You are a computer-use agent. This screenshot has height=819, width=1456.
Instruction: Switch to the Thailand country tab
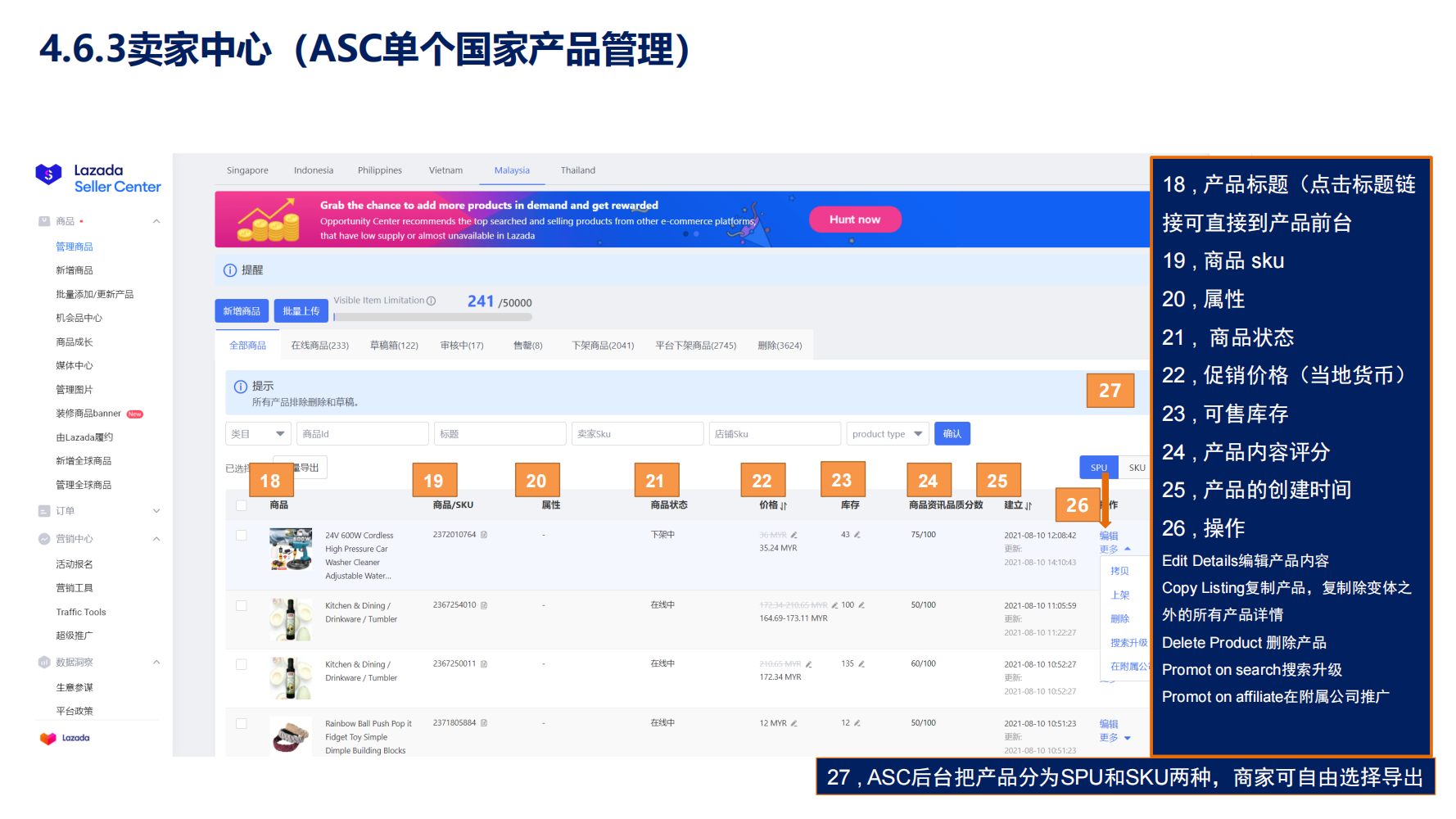[577, 170]
